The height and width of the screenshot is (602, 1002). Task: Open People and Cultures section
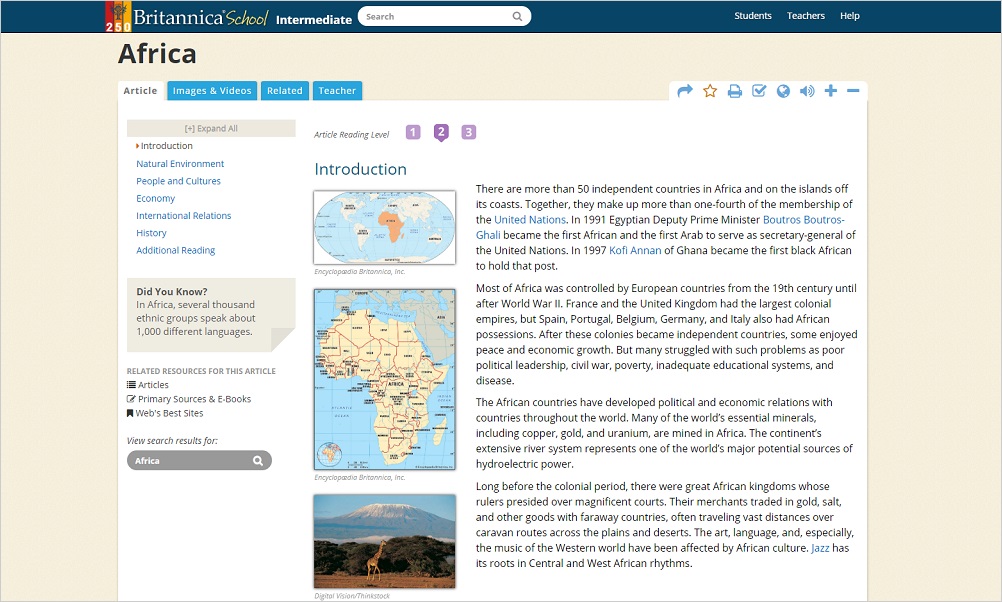coord(178,181)
